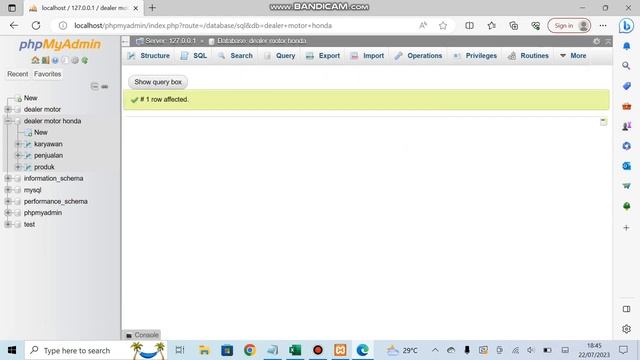
Task: Open the MariaDB documentation icon
Action: click(65, 60)
